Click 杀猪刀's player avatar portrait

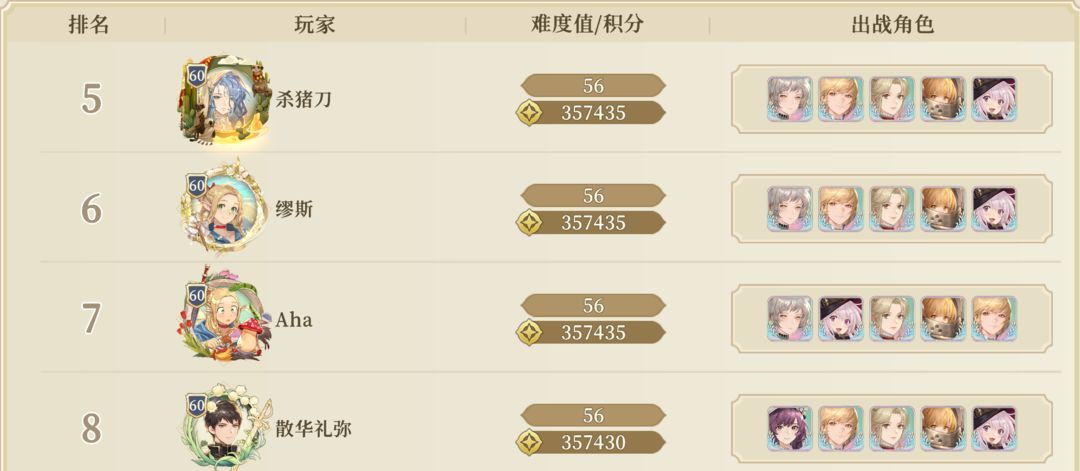[226, 101]
